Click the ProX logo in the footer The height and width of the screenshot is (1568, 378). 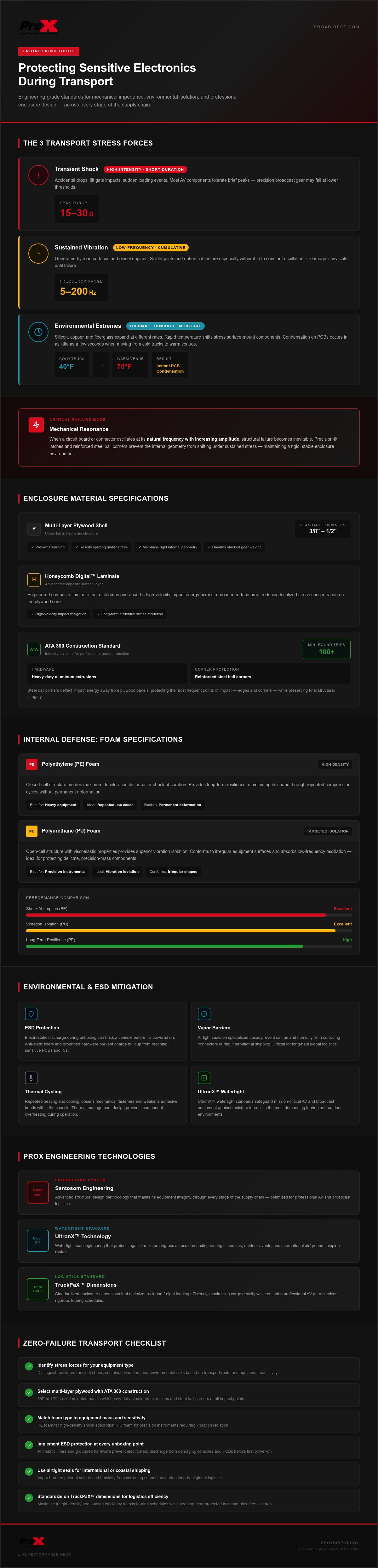coord(31,1541)
